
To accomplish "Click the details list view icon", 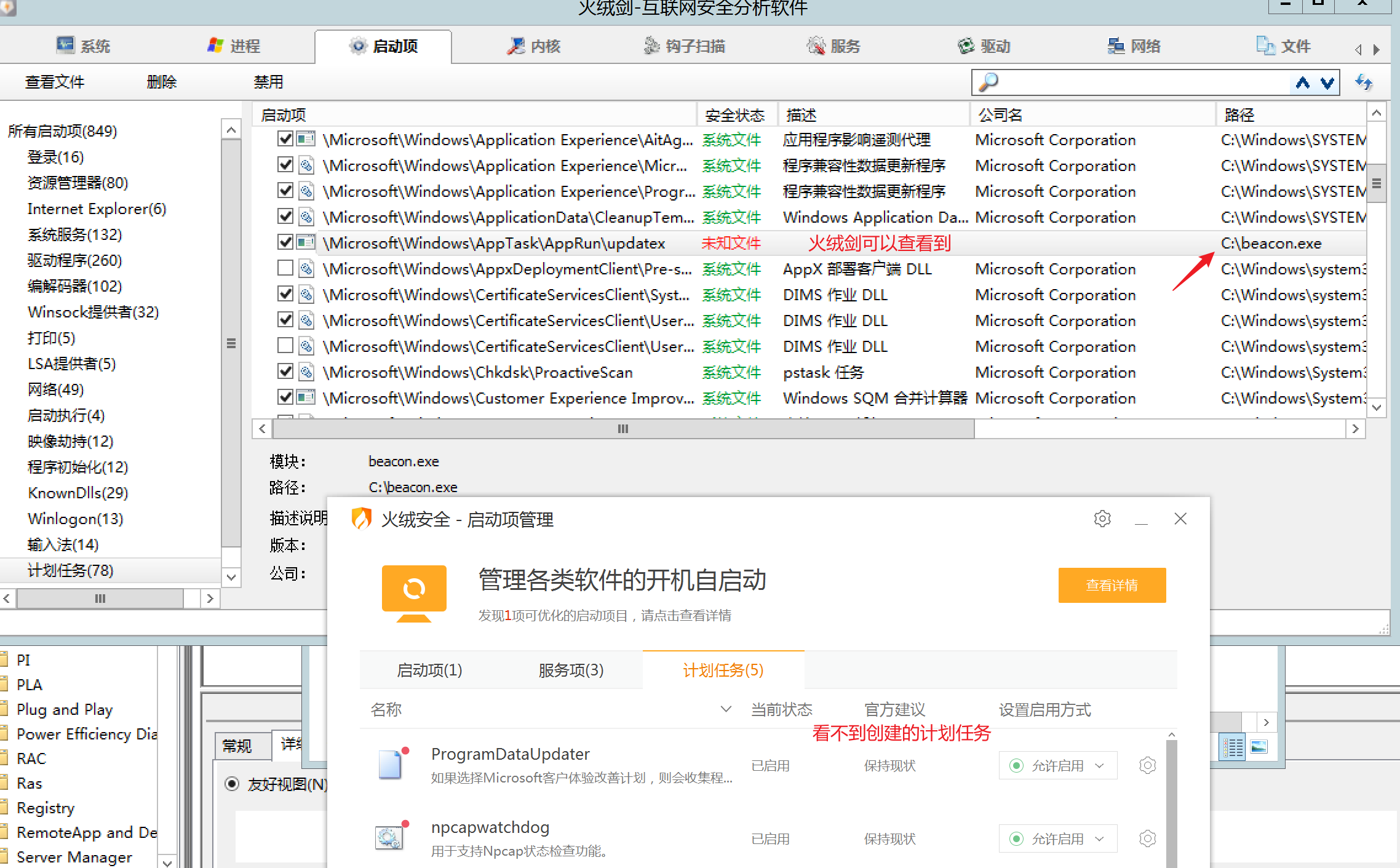I will click(x=1232, y=747).
